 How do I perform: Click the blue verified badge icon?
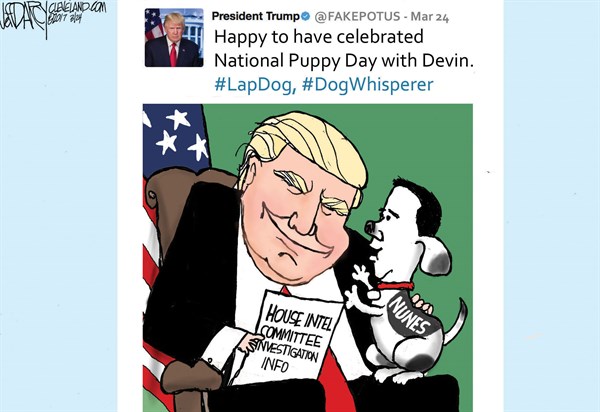(x=305, y=16)
